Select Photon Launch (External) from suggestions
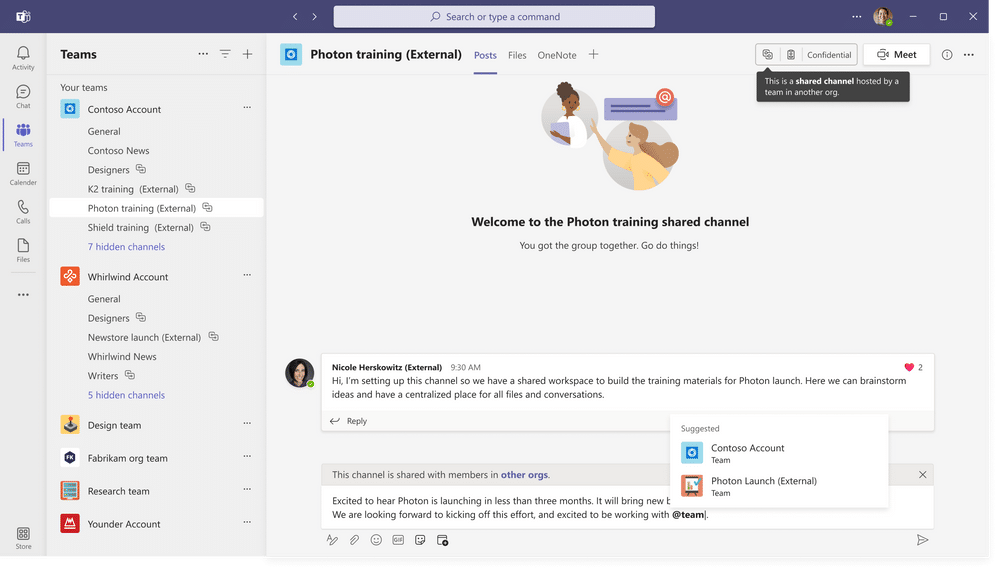The image size is (999, 571). [763, 486]
